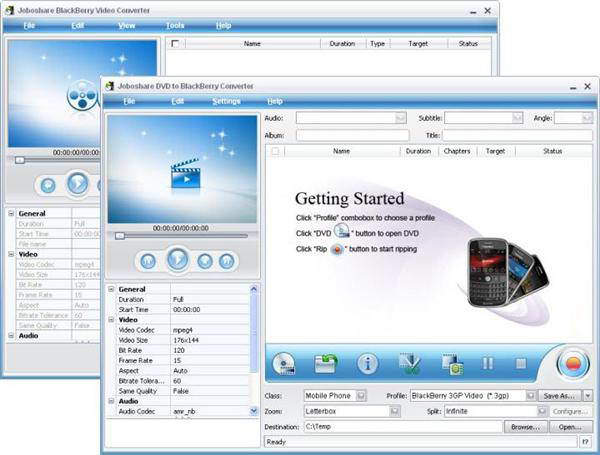Collapse Audio section in DVD converter properties
The width and height of the screenshot is (600, 455).
click(x=111, y=401)
